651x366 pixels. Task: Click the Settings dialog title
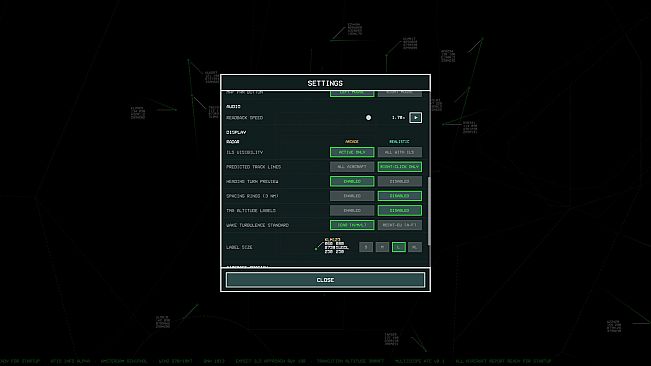(325, 83)
